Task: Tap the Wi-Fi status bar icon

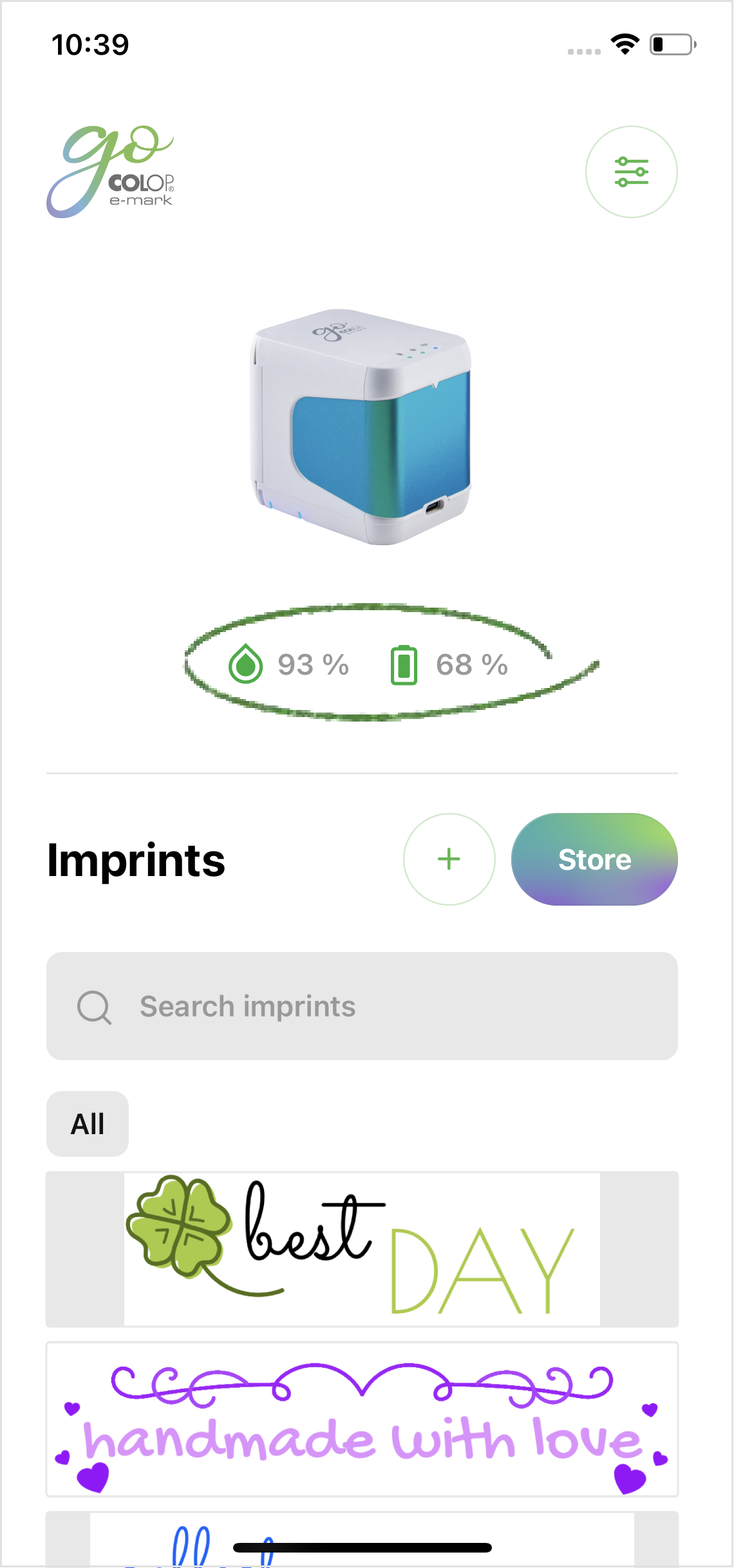Action: [625, 44]
